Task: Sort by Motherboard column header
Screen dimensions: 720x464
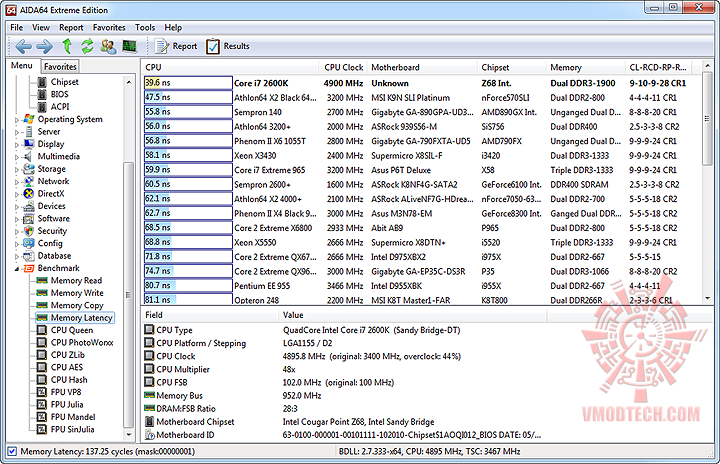Action: click(422, 68)
